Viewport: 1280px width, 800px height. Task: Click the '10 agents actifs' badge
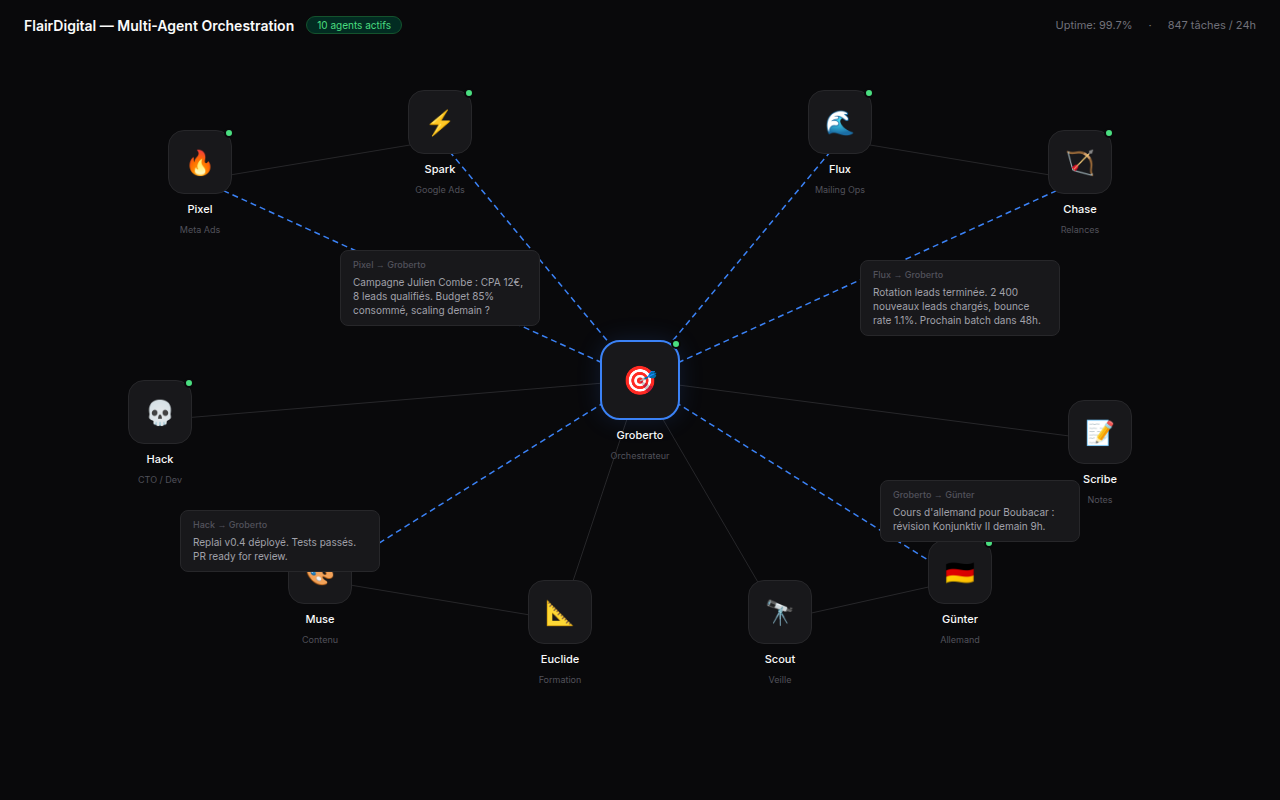pos(354,25)
